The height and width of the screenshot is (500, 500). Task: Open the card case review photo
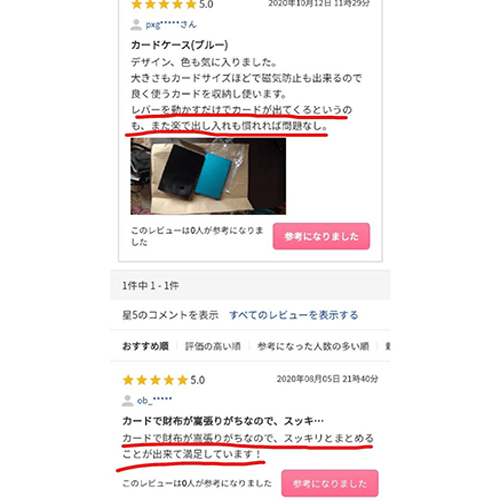pos(208,176)
